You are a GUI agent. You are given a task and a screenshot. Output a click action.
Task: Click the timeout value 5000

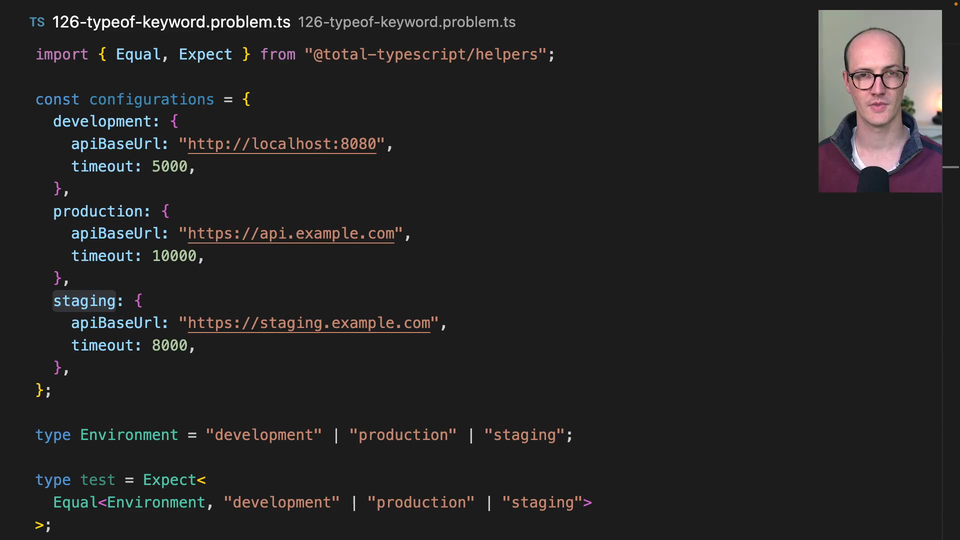[169, 166]
